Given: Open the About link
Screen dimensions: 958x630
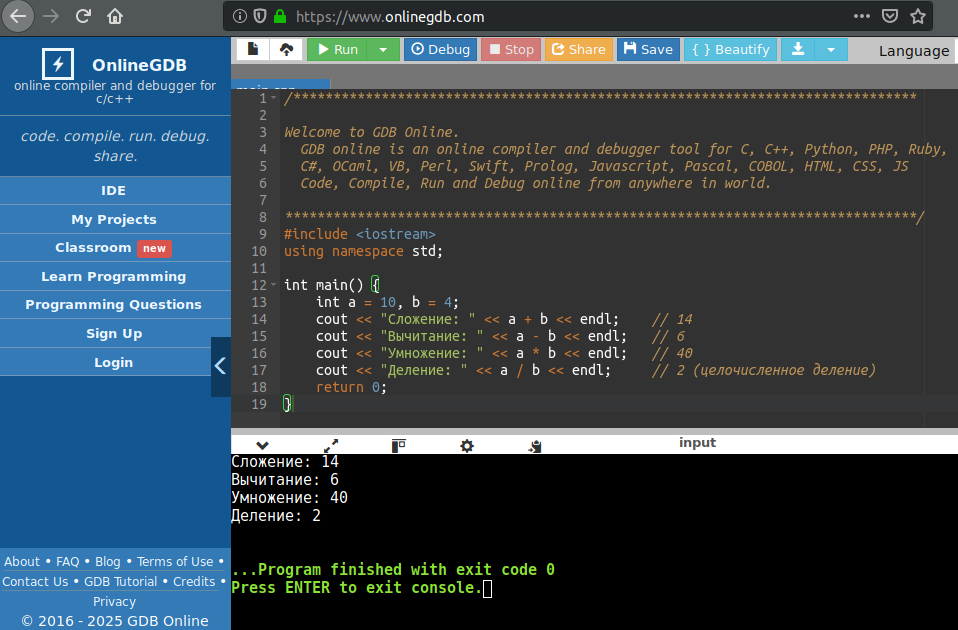Looking at the screenshot, I should click(22, 562).
